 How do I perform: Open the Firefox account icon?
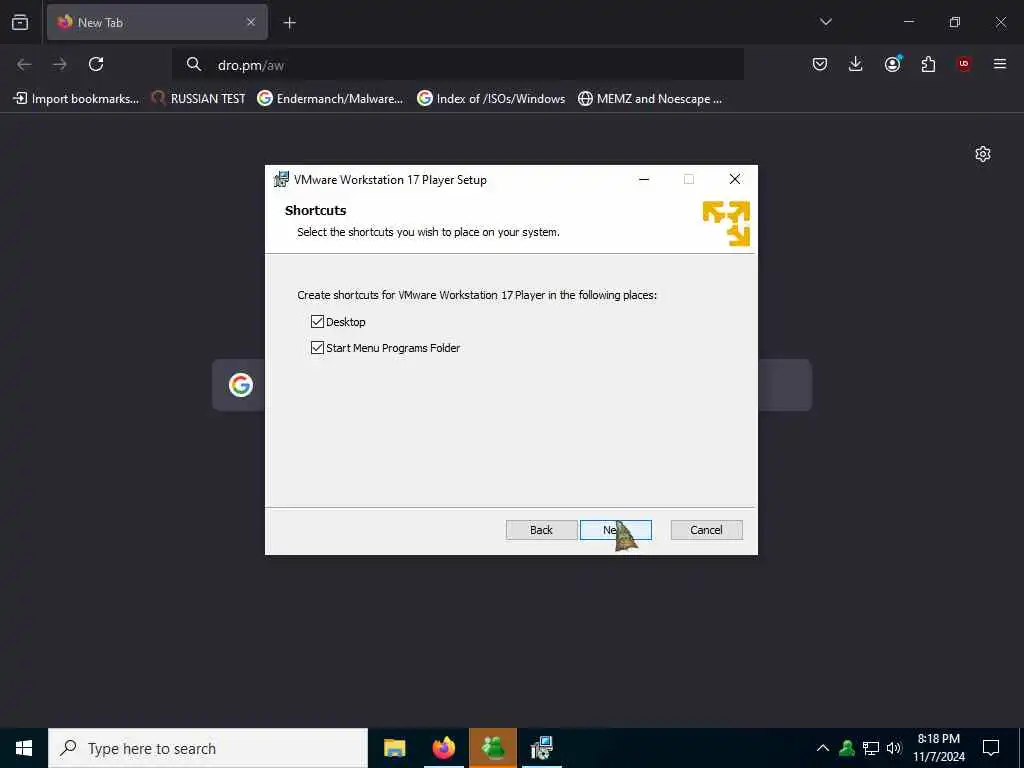(892, 64)
